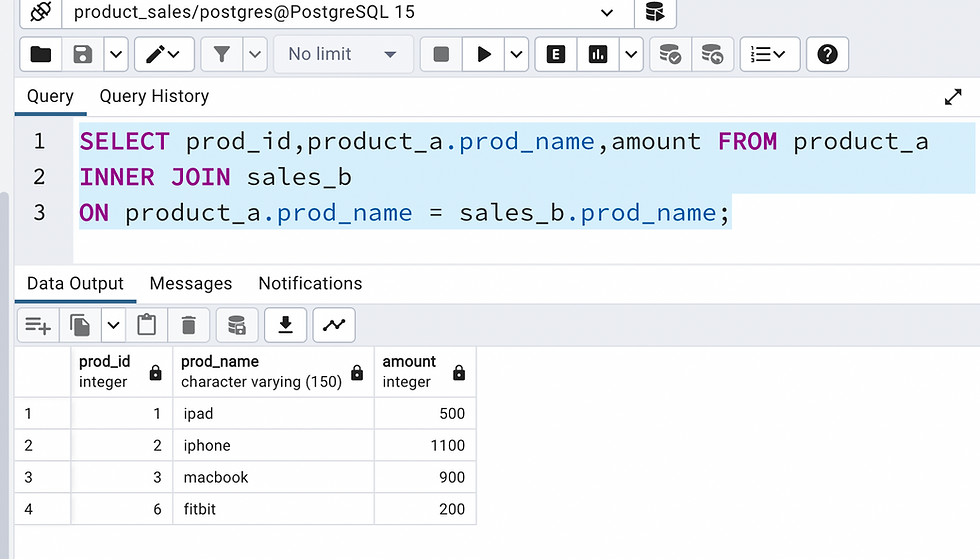Select result row number 2

click(42, 446)
